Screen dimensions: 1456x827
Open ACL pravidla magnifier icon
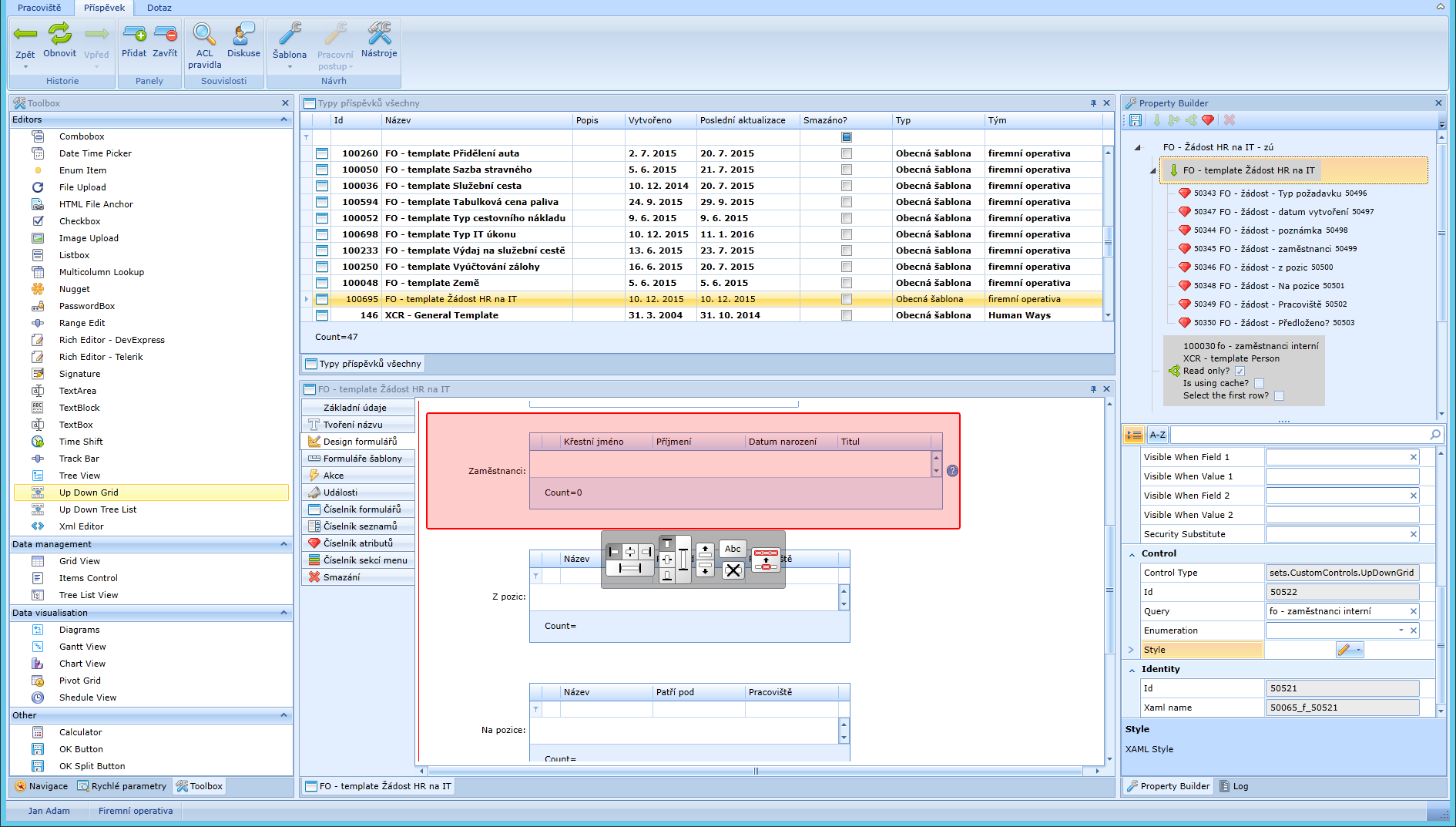[204, 35]
